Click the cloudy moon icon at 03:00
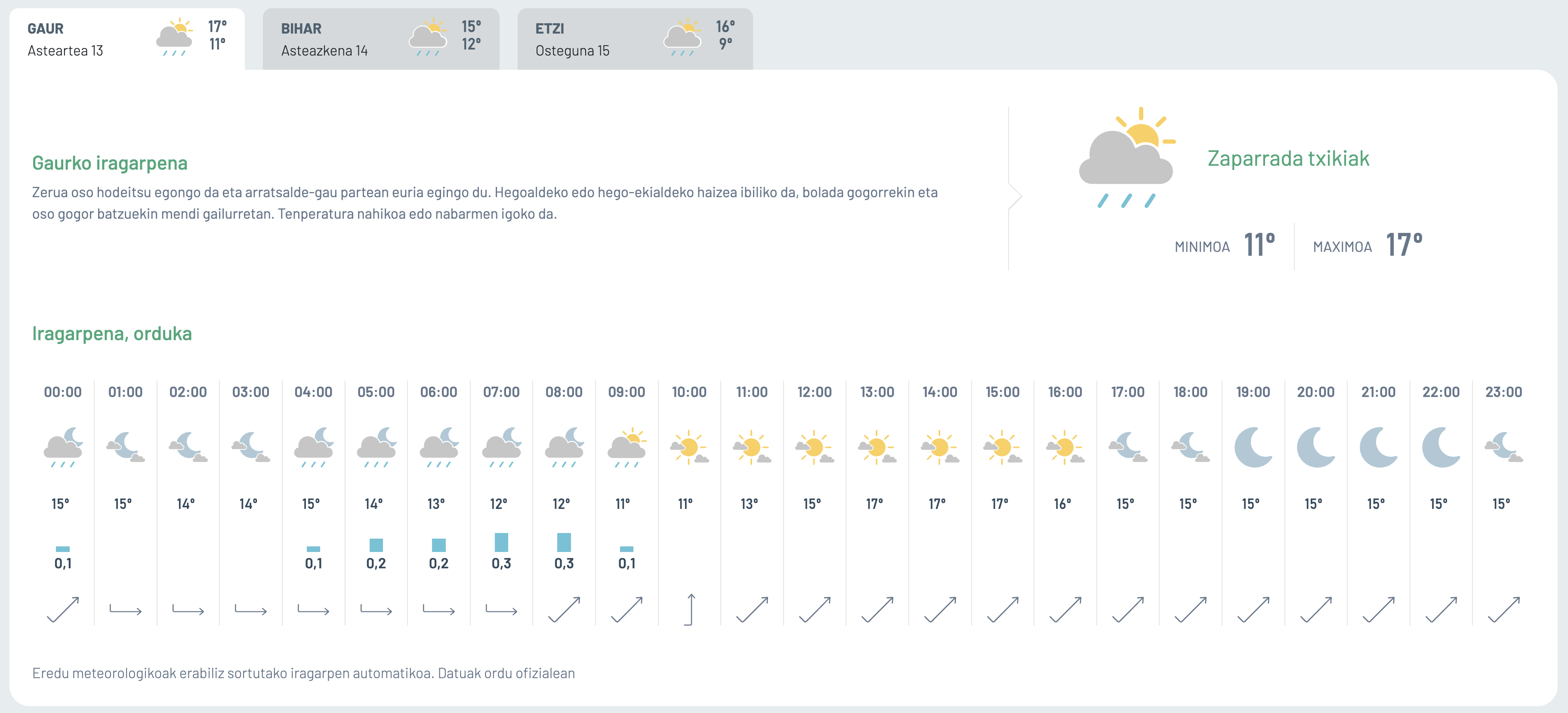The width and height of the screenshot is (1568, 713). pyautogui.click(x=251, y=447)
